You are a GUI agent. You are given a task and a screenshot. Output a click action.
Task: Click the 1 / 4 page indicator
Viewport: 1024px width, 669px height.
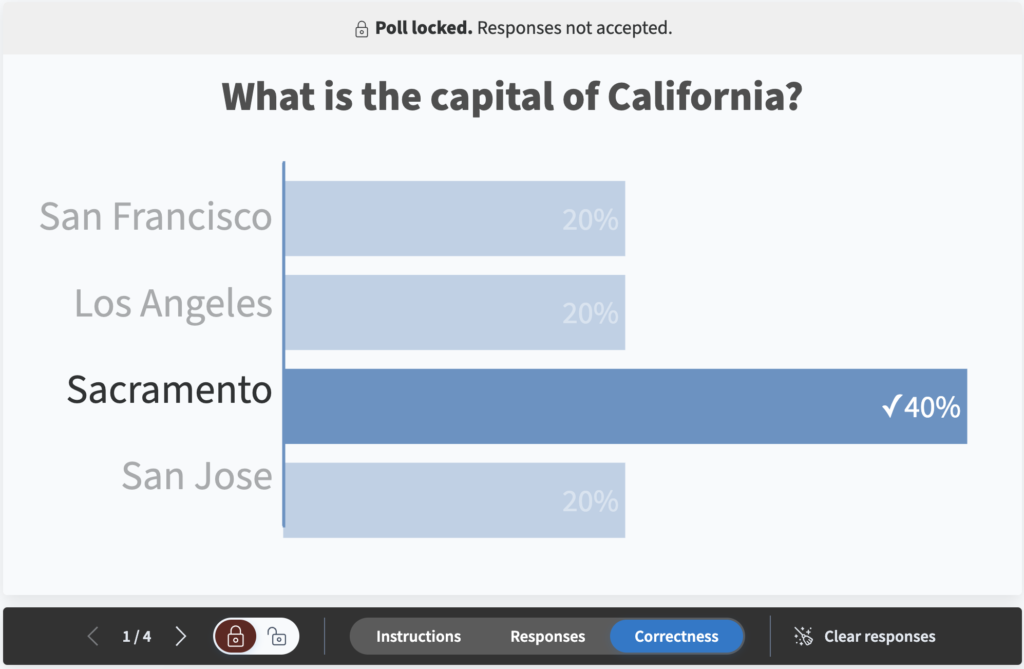pos(136,636)
